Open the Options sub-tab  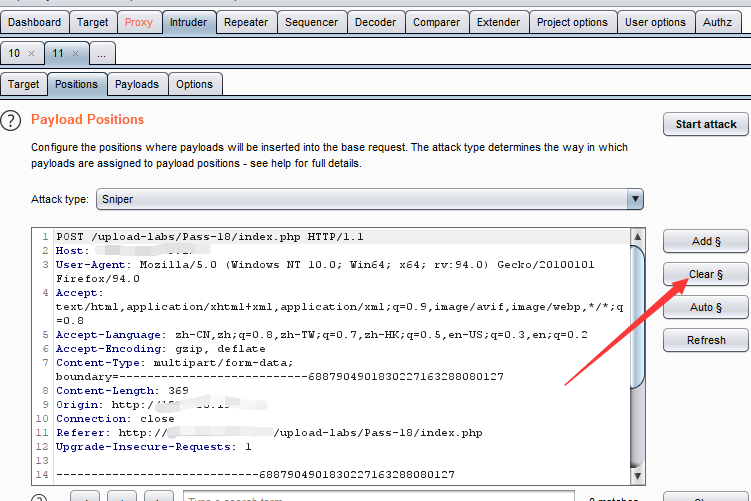(x=194, y=84)
